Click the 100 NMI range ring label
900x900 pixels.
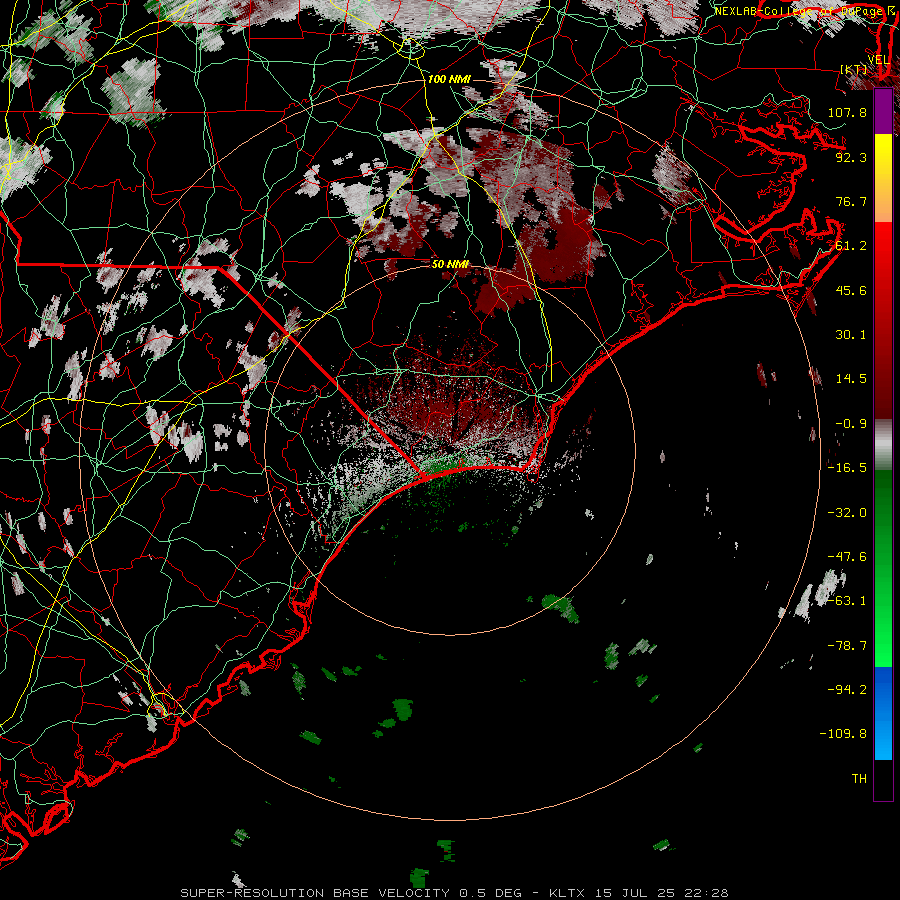(449, 79)
